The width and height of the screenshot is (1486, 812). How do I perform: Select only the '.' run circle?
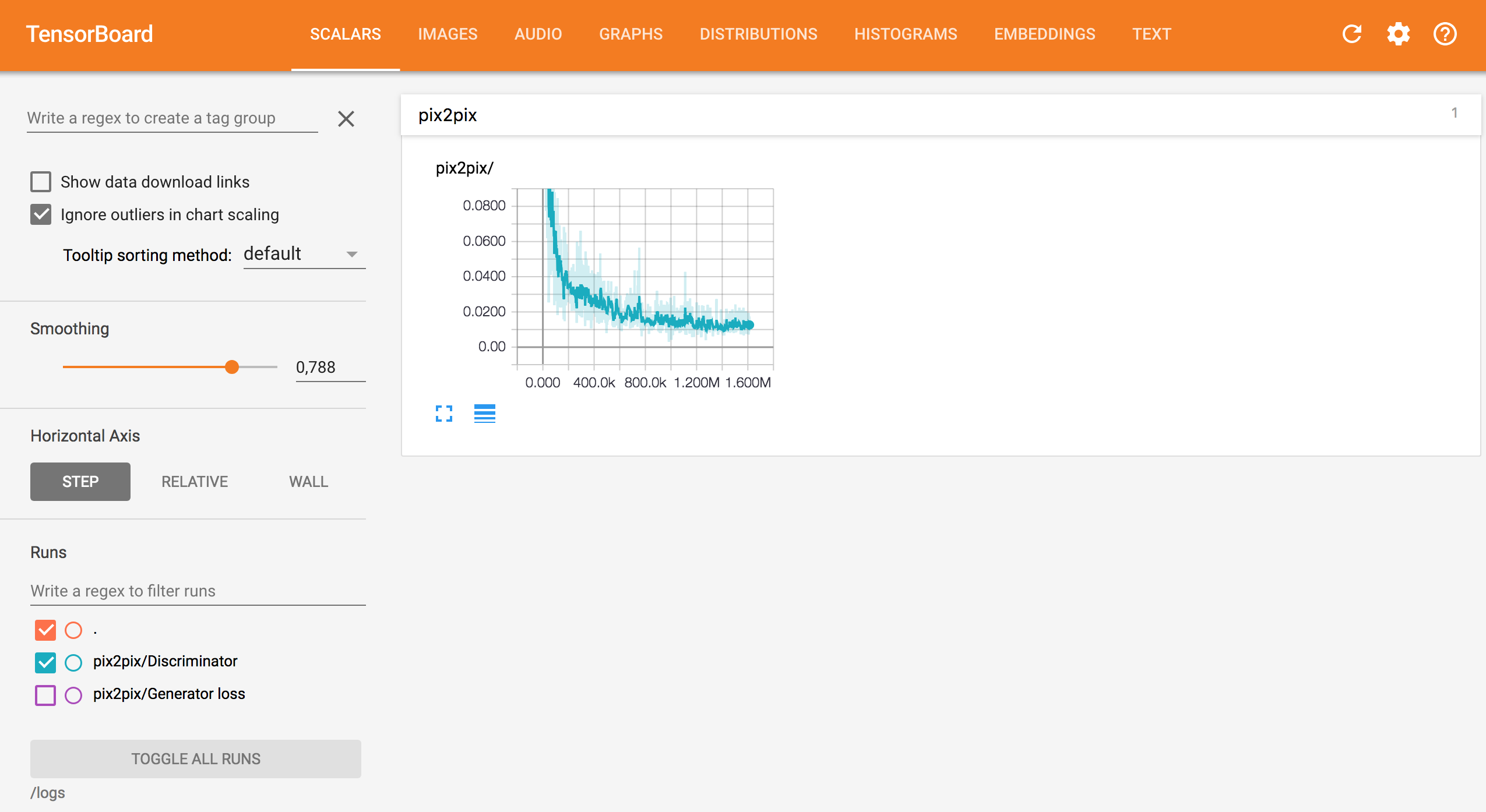tap(73, 630)
